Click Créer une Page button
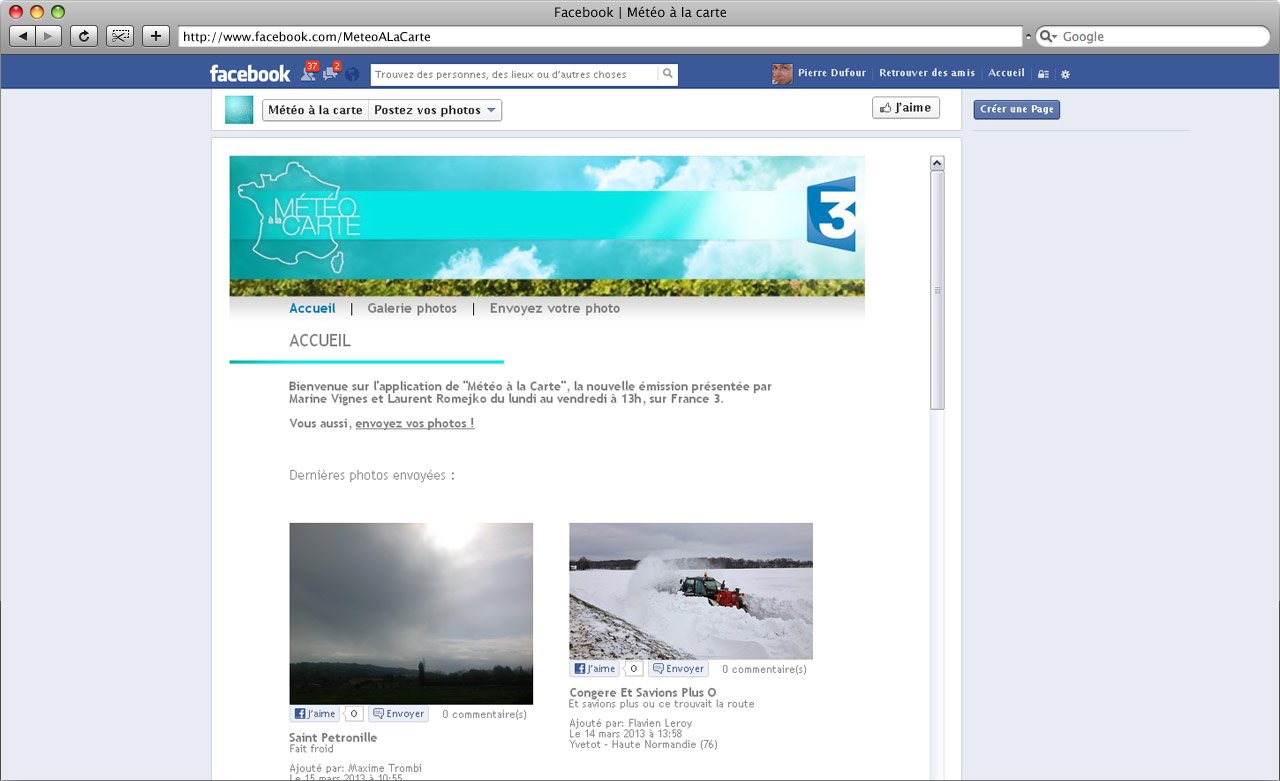The image size is (1280, 781). tap(1017, 109)
